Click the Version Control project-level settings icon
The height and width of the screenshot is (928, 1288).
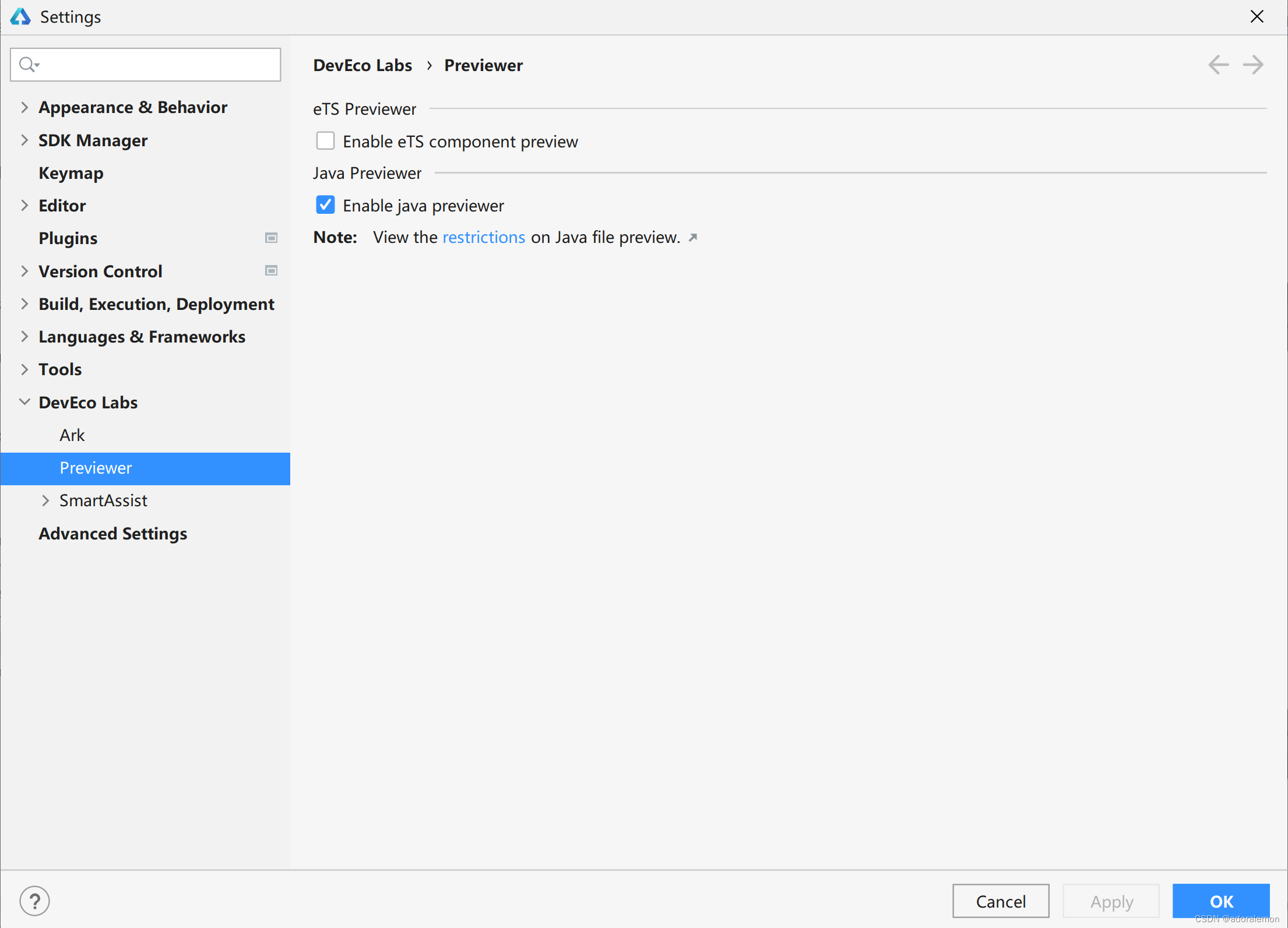271,270
